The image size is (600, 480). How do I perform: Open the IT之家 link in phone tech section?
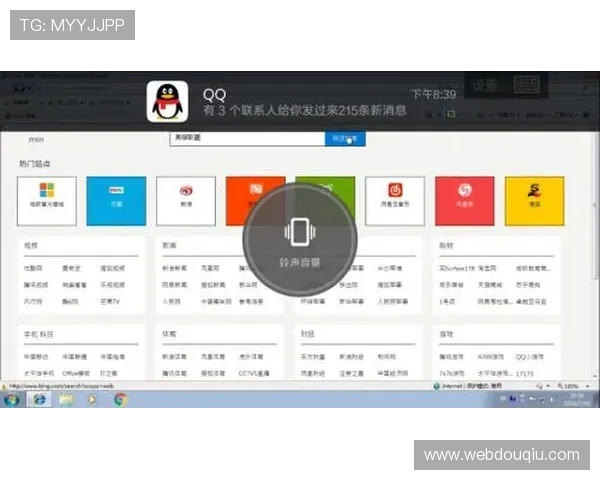click(x=109, y=373)
